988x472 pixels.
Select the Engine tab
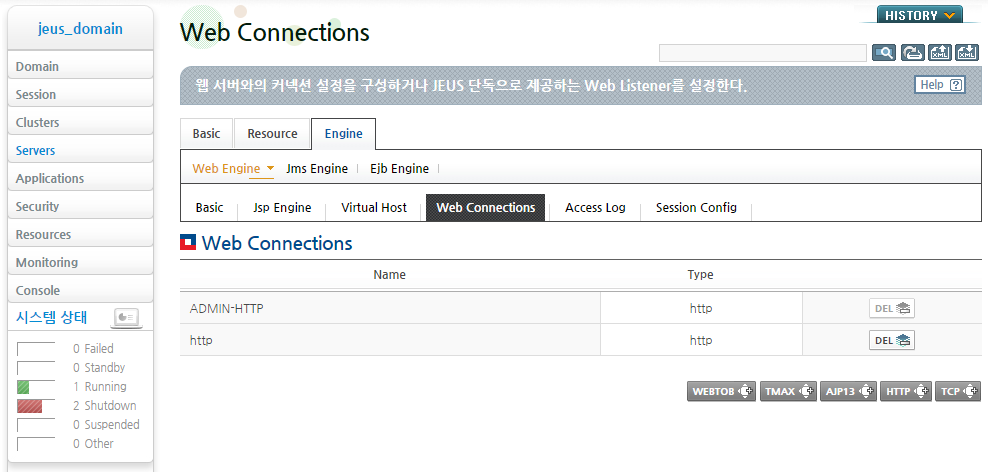point(343,134)
